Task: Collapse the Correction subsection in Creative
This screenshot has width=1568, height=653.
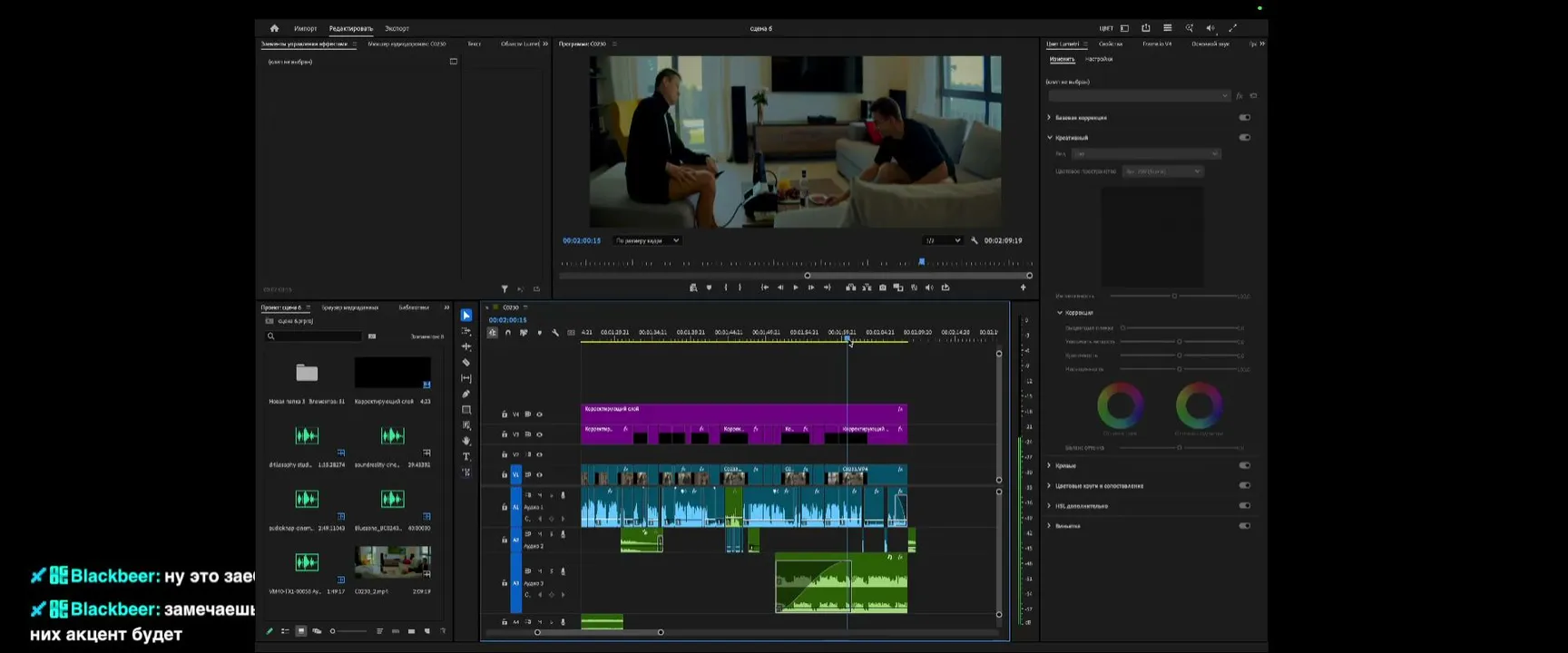Action: (1060, 313)
